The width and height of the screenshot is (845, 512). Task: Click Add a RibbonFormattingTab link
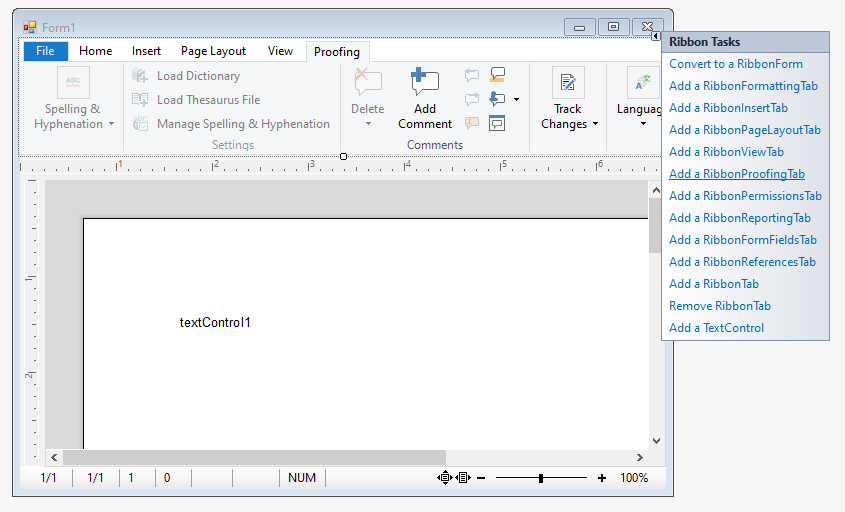(x=744, y=86)
